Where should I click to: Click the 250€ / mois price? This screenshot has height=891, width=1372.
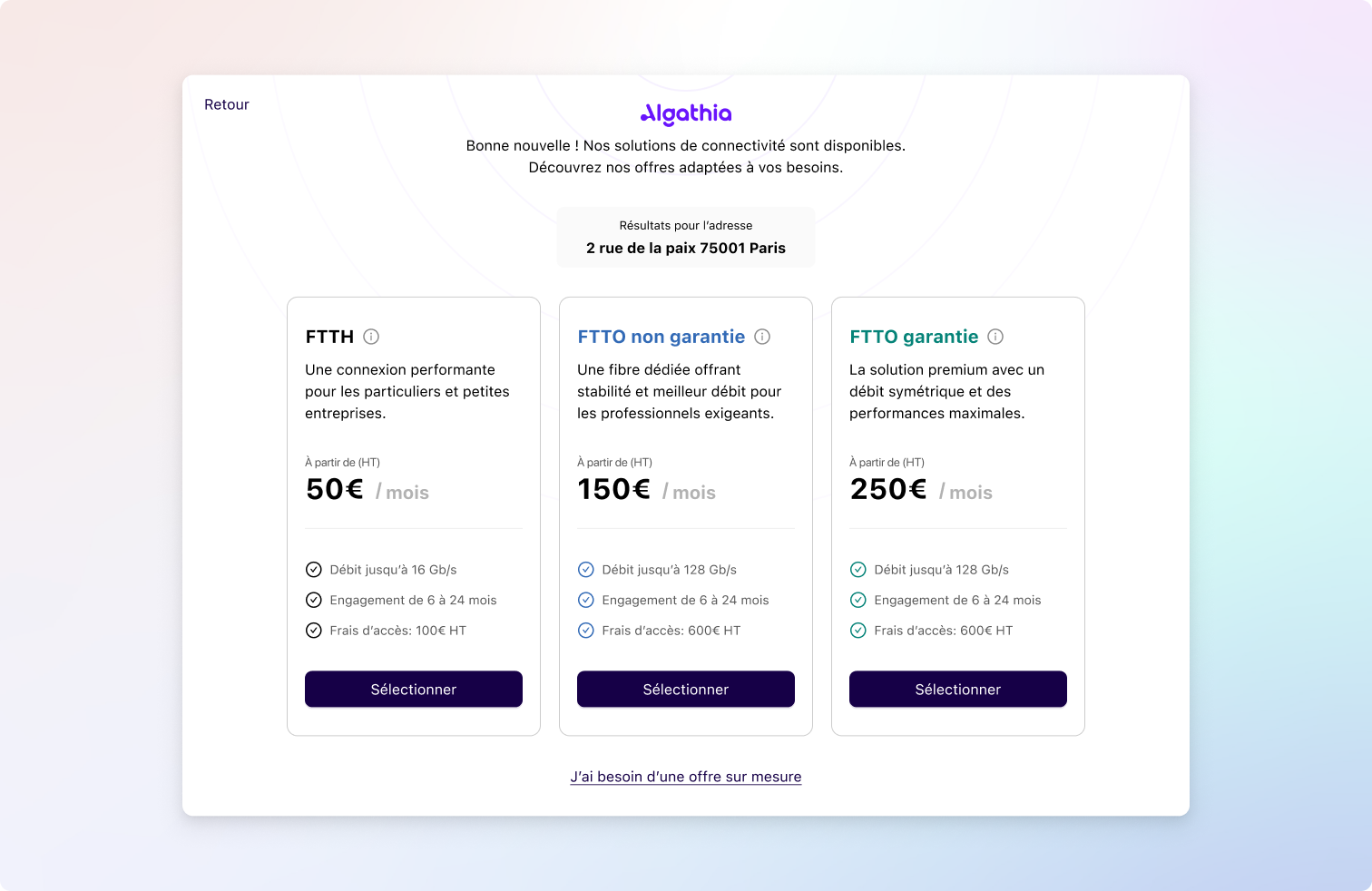pyautogui.click(x=921, y=490)
